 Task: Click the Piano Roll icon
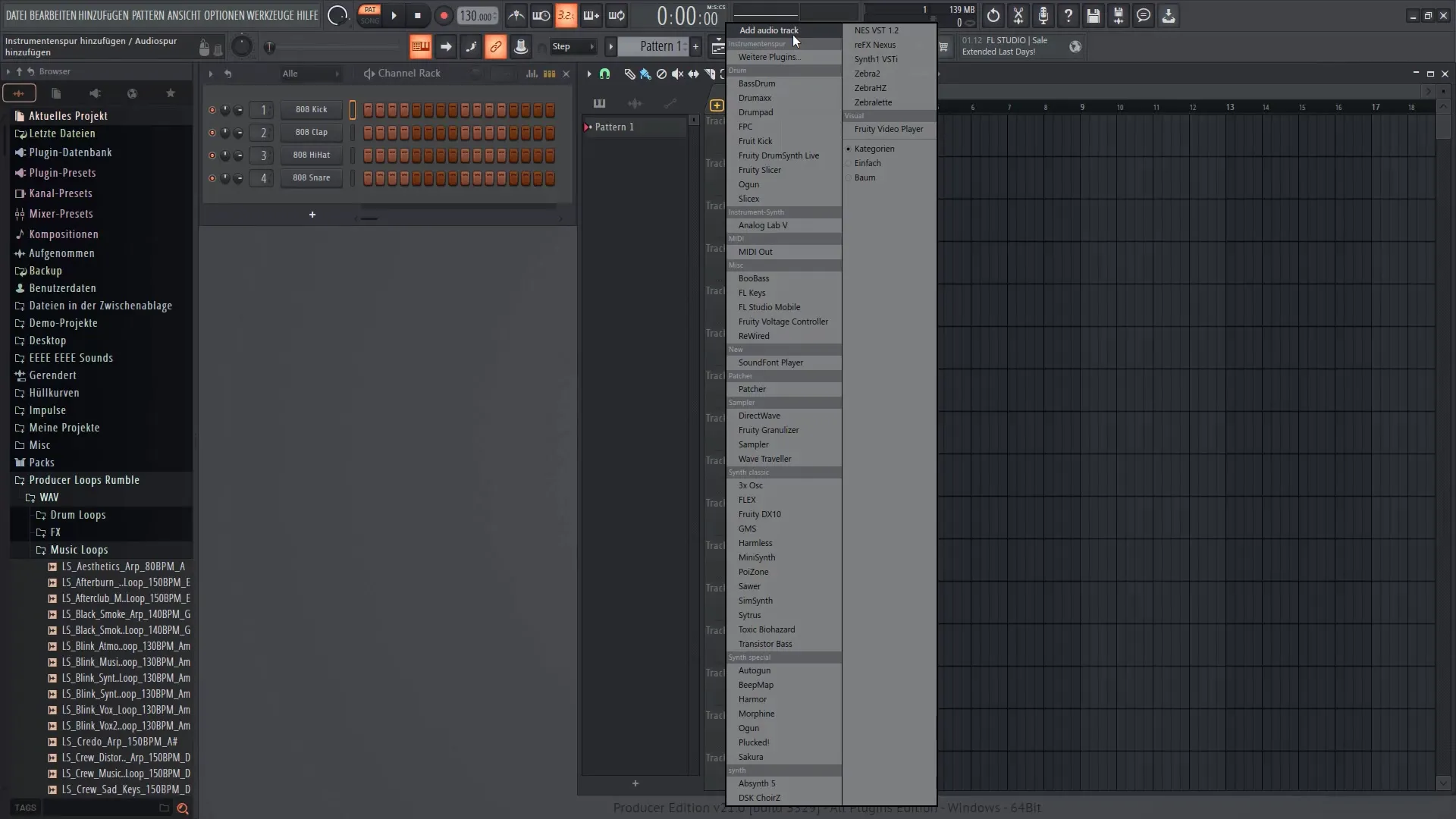(x=598, y=103)
